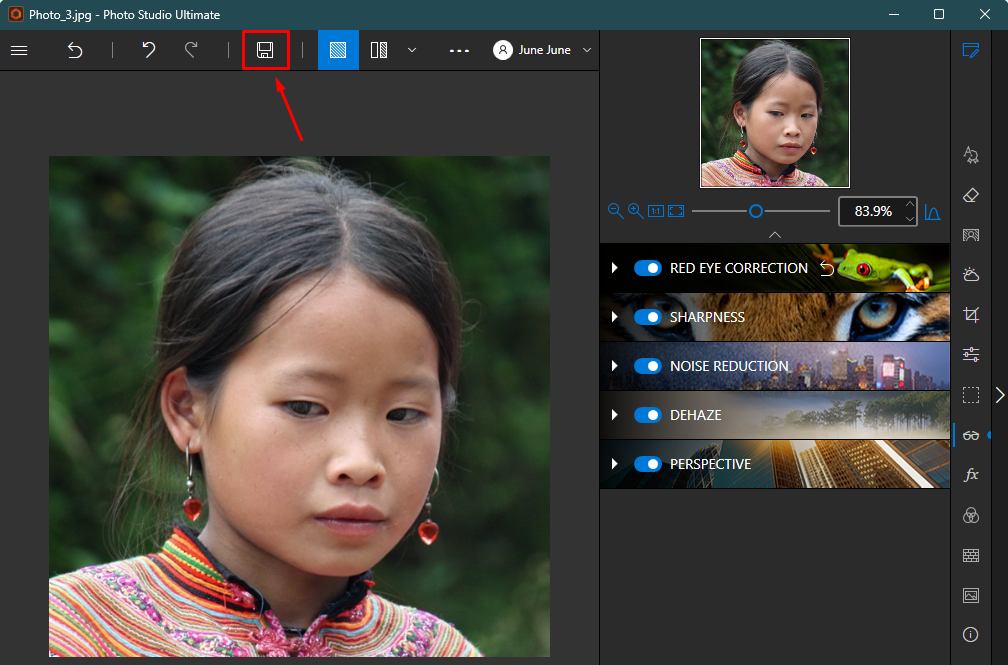Open the Adjustments sliders icon

tap(971, 354)
